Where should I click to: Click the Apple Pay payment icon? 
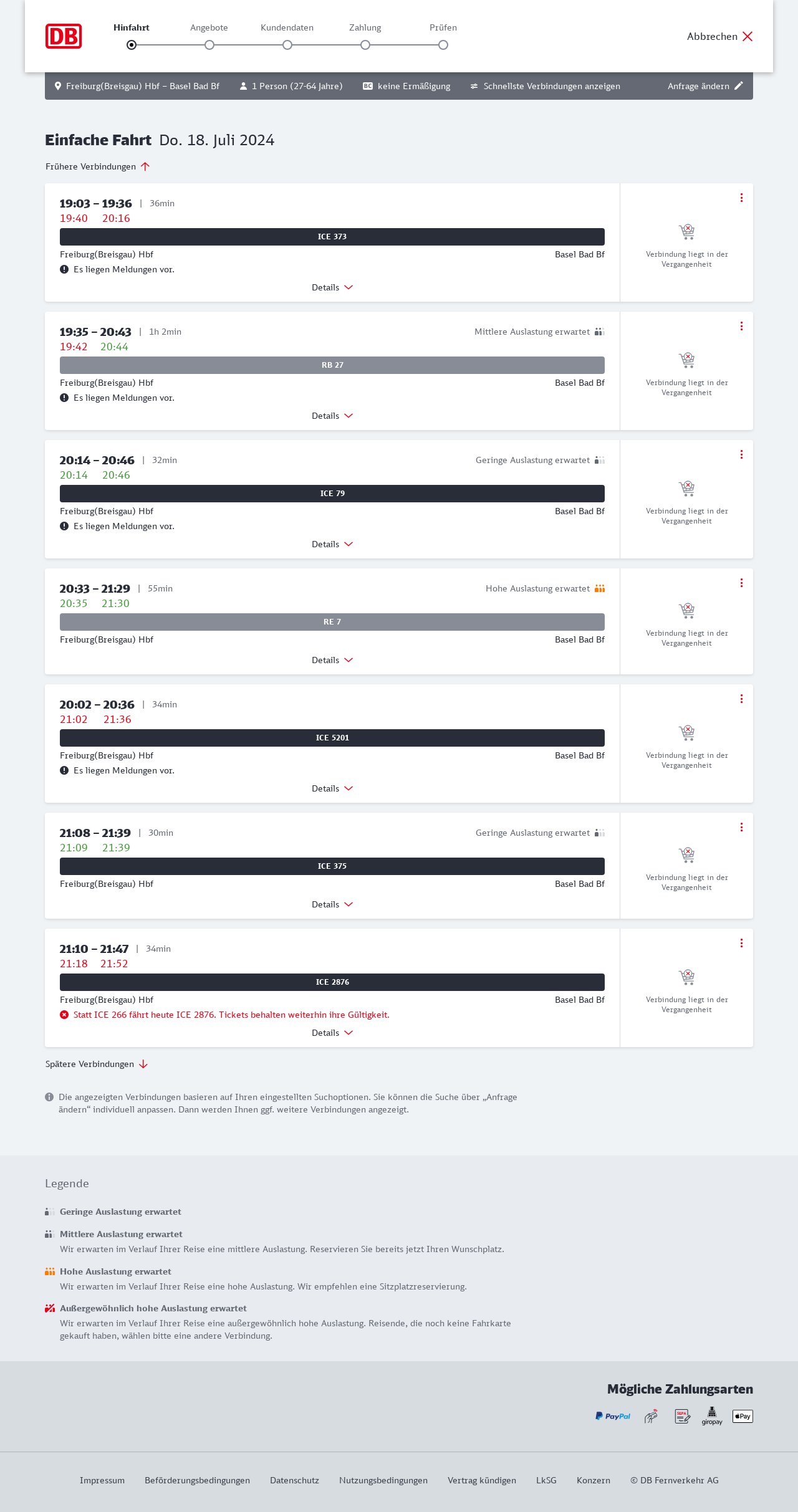point(743,1416)
